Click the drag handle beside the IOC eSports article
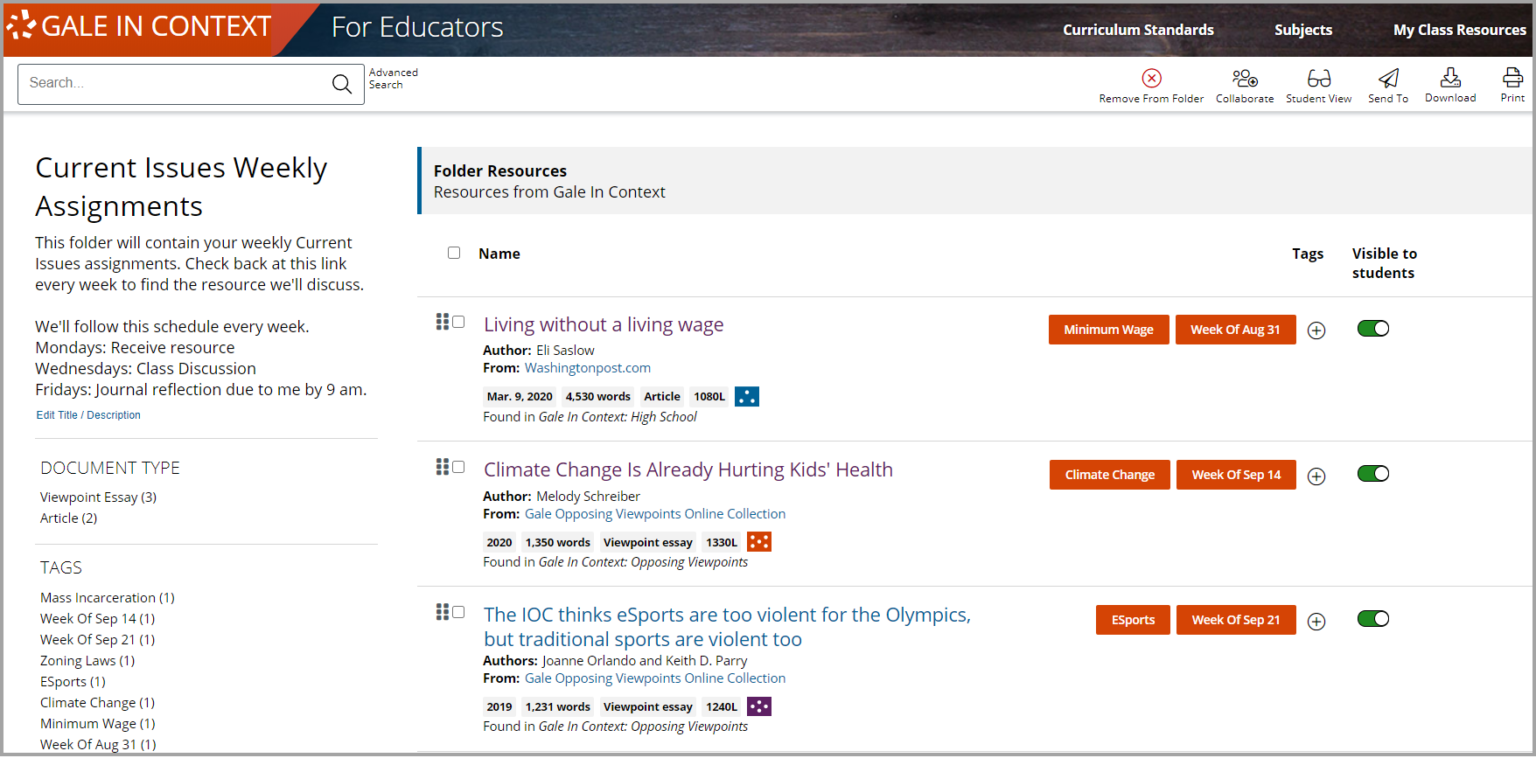Viewport: 1536px width, 758px height. [443, 611]
